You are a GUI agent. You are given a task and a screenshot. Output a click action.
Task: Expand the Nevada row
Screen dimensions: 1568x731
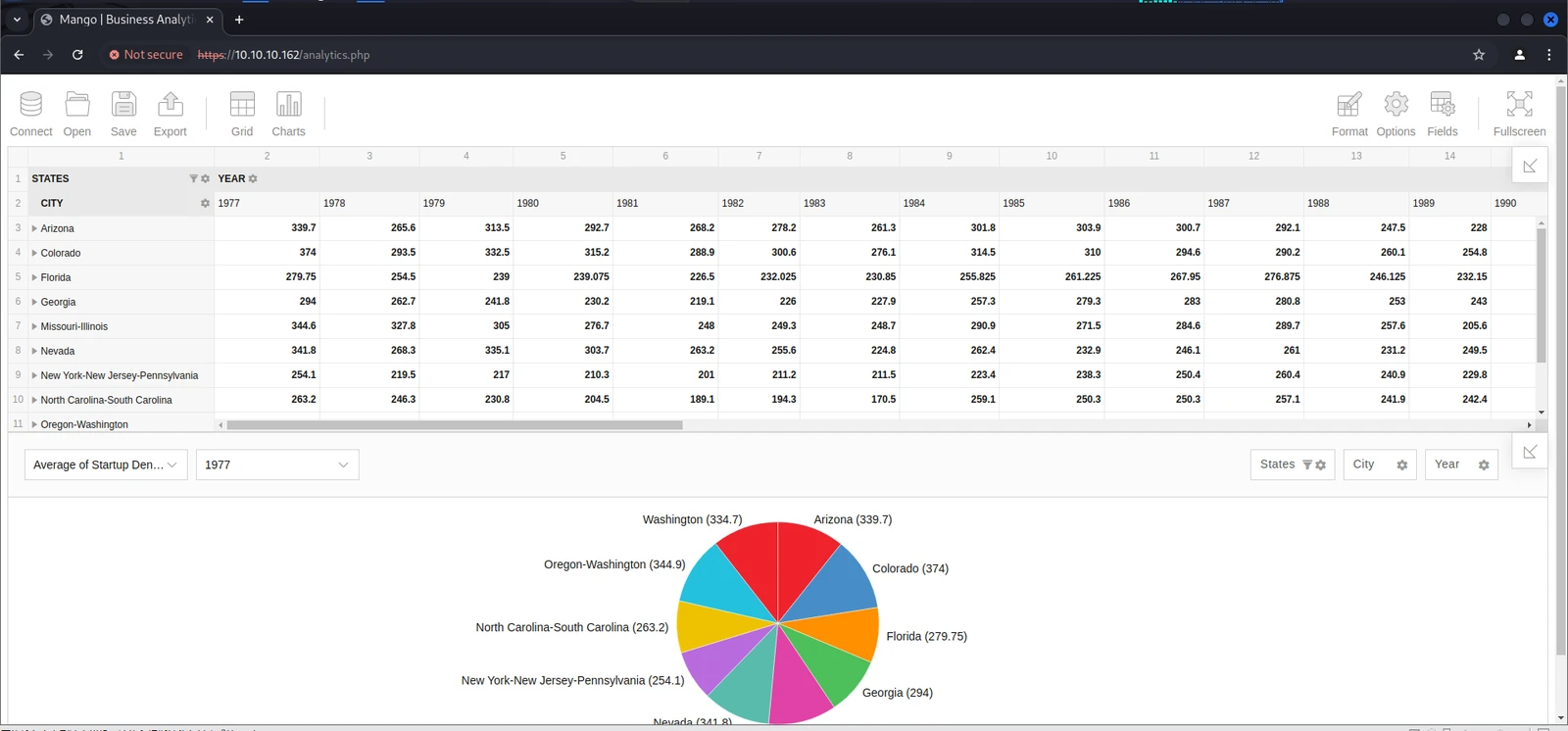point(34,351)
